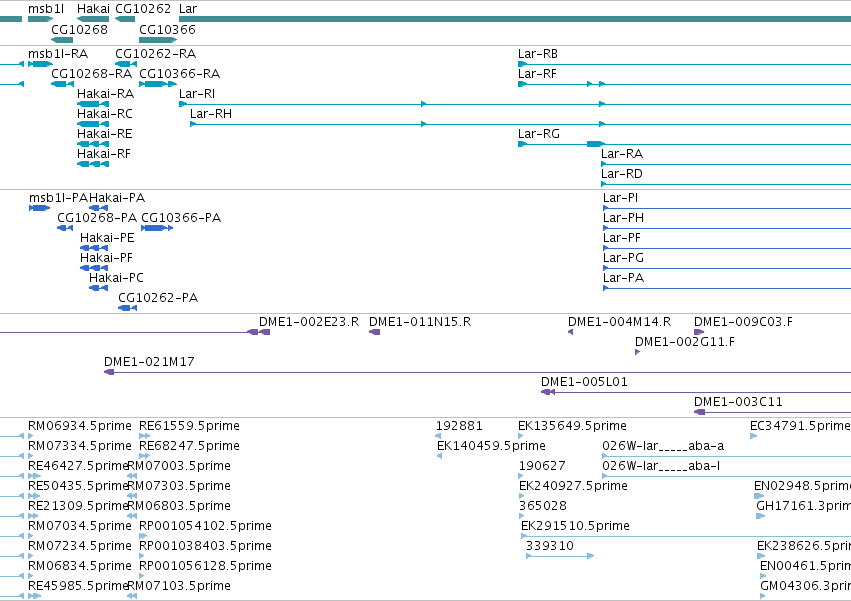Select the 365028 feature
Viewport: 851px width, 601px height.
click(x=543, y=507)
